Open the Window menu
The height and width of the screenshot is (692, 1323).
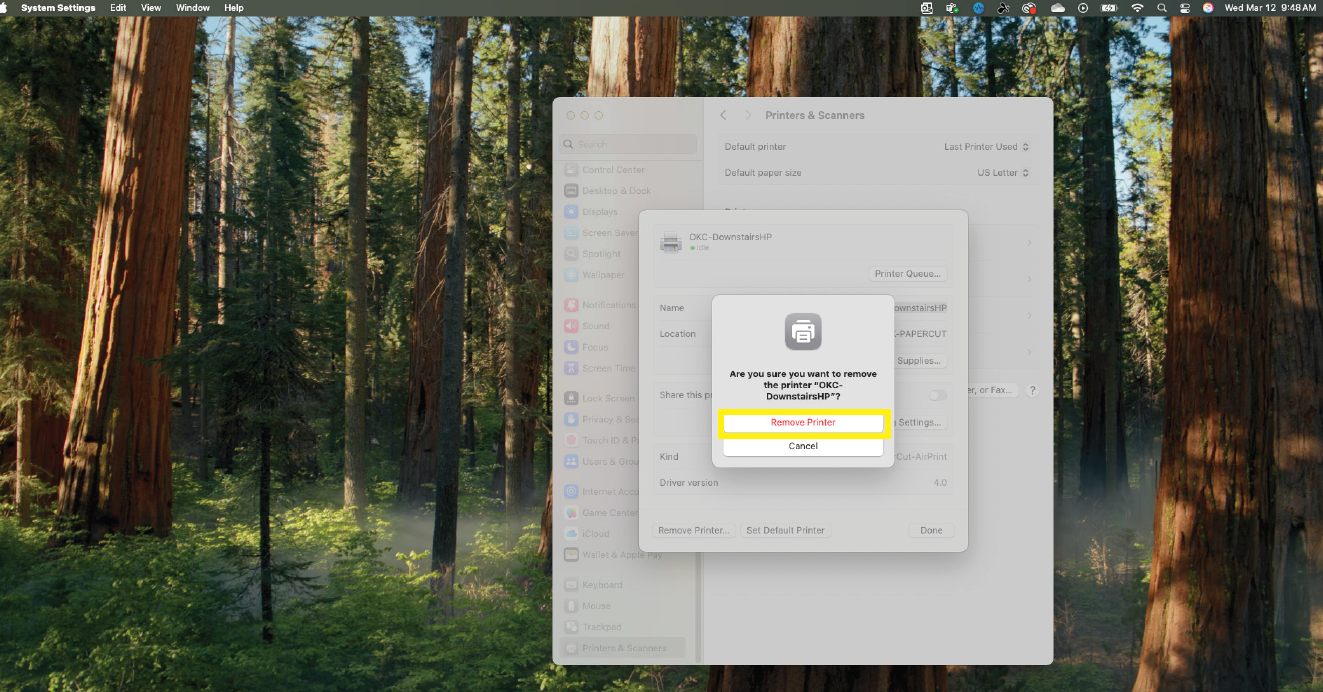pos(193,8)
